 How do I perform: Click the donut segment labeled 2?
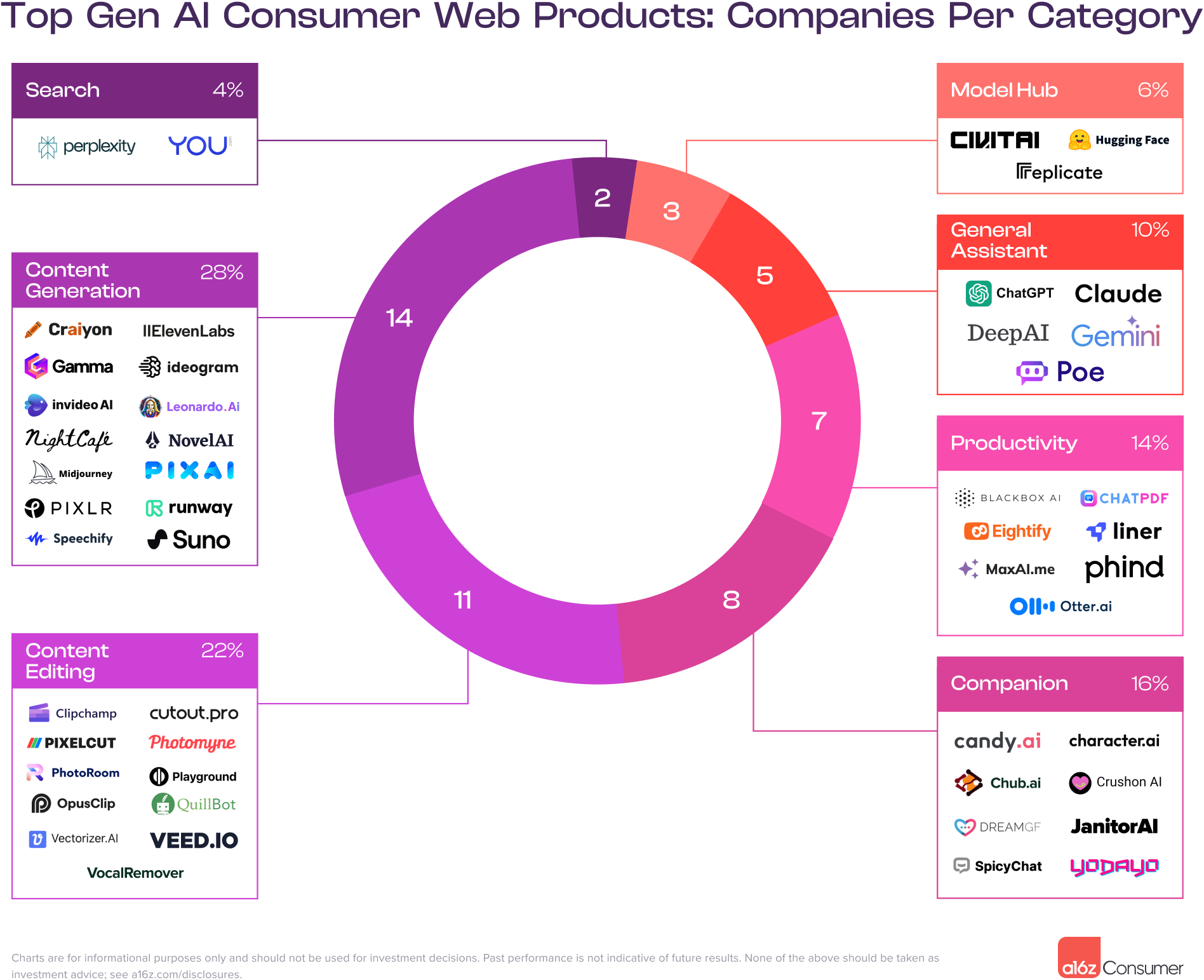603,198
